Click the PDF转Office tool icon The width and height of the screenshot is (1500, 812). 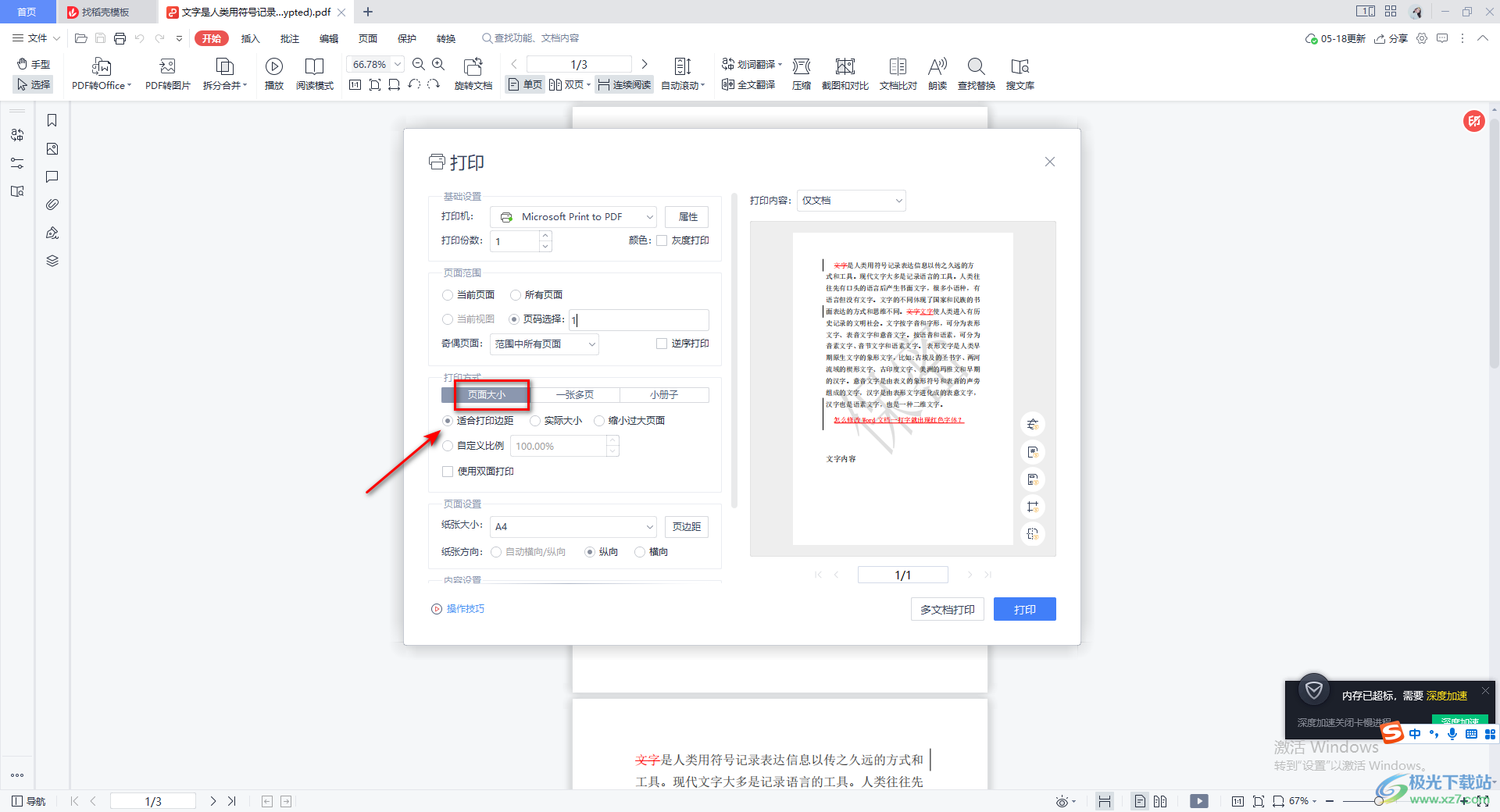coord(102,66)
